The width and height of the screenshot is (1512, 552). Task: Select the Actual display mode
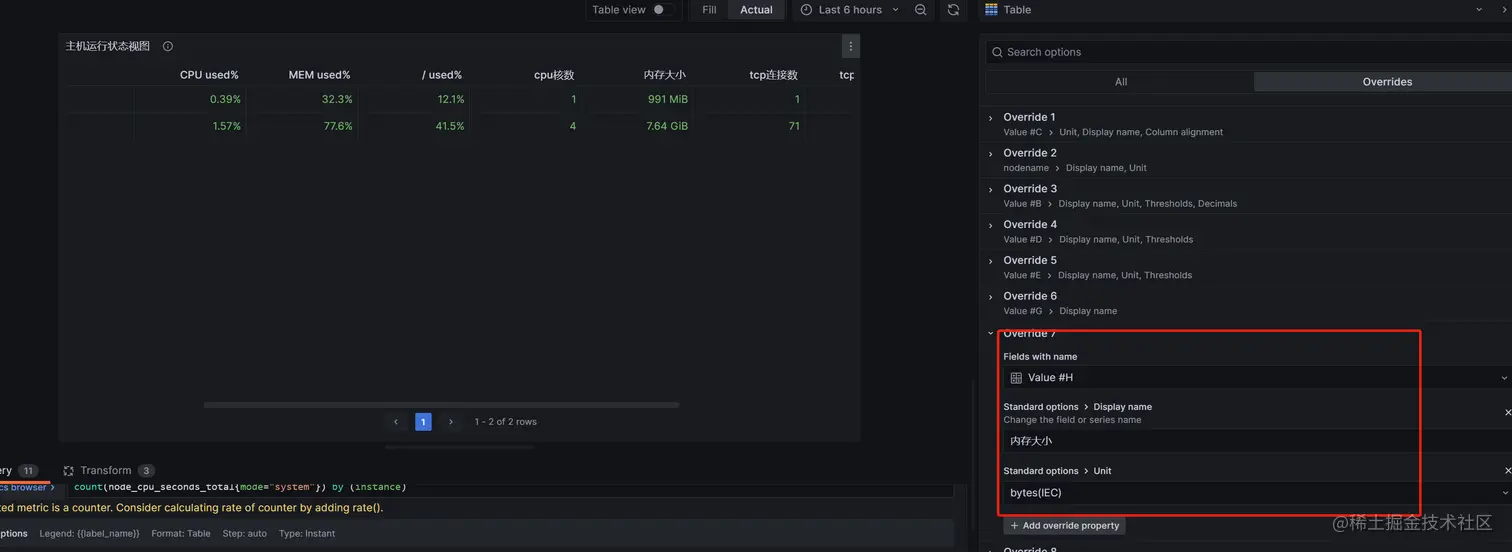click(x=756, y=10)
